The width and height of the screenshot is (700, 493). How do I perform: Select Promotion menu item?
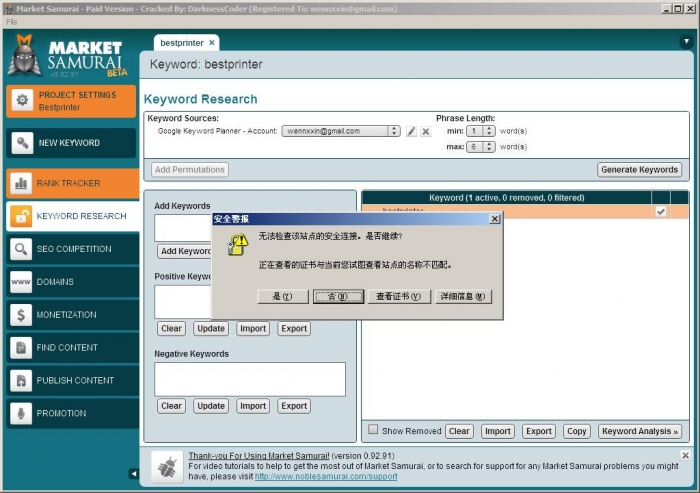(x=72, y=414)
